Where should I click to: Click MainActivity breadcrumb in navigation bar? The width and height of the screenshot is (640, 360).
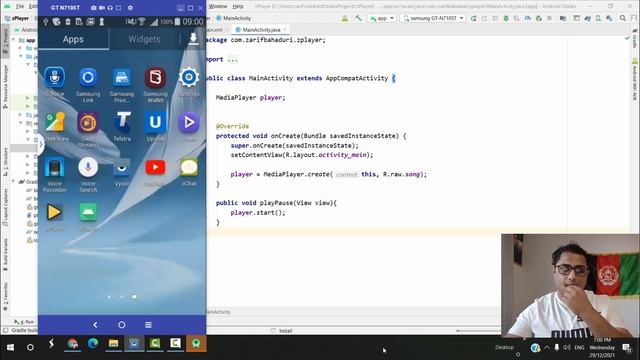(234, 18)
